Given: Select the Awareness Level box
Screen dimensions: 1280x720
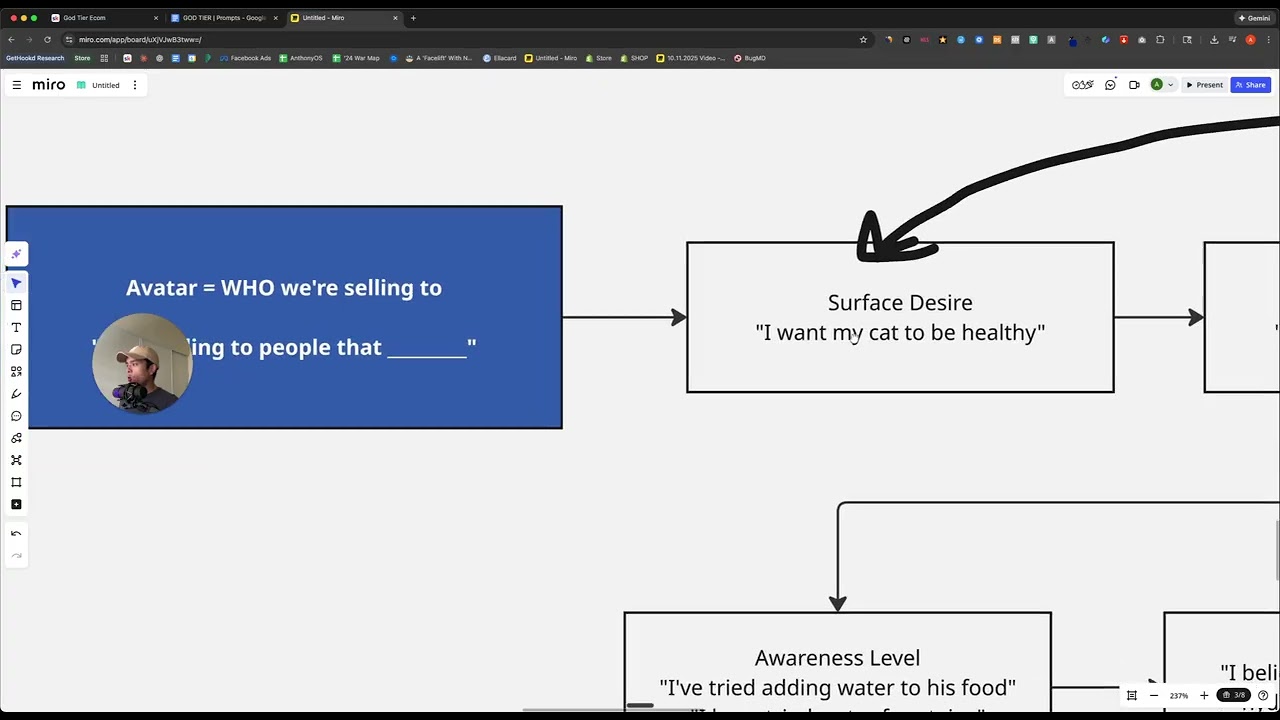Looking at the screenshot, I should tap(837, 663).
